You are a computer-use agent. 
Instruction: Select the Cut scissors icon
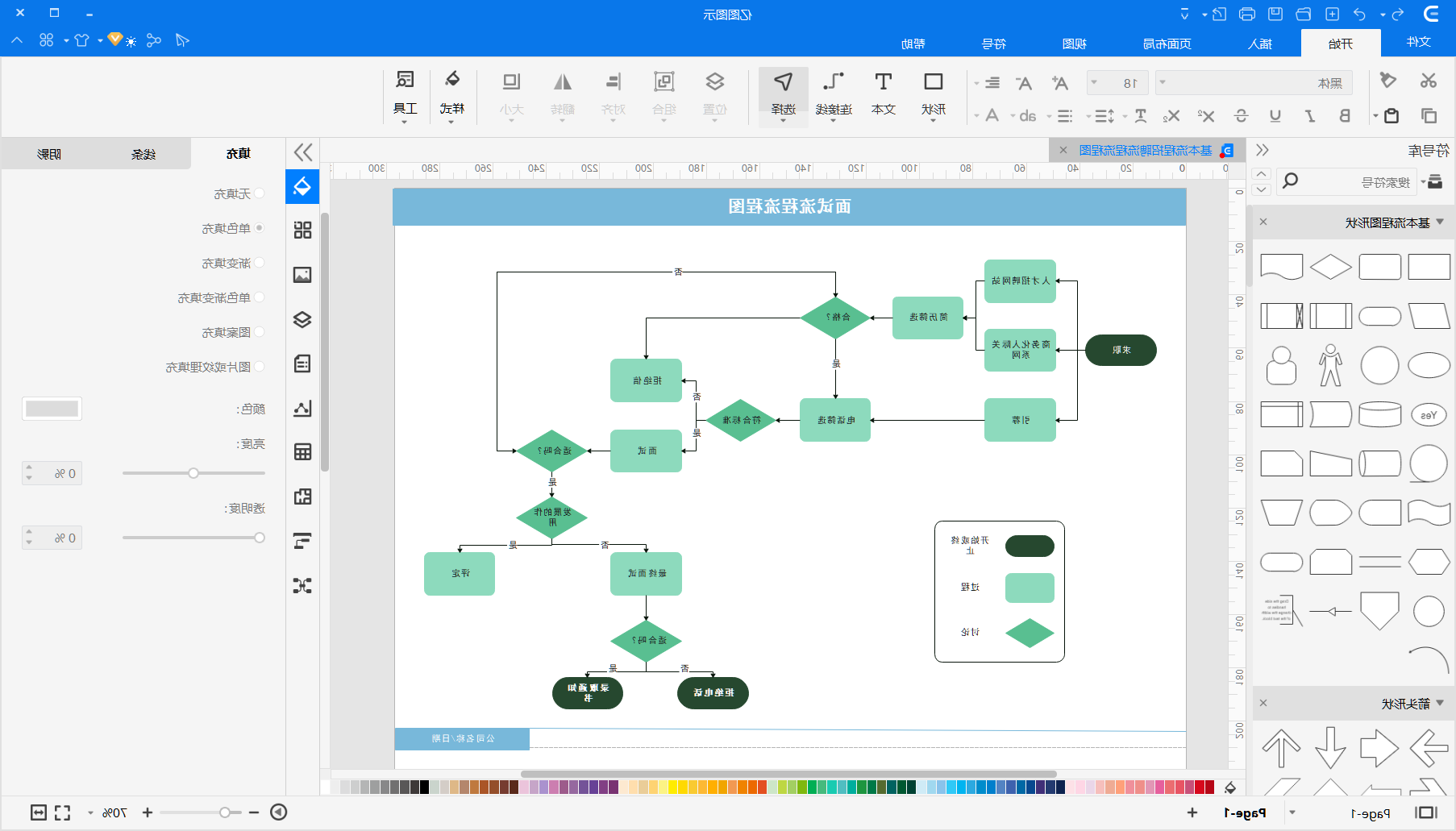coord(1429,81)
